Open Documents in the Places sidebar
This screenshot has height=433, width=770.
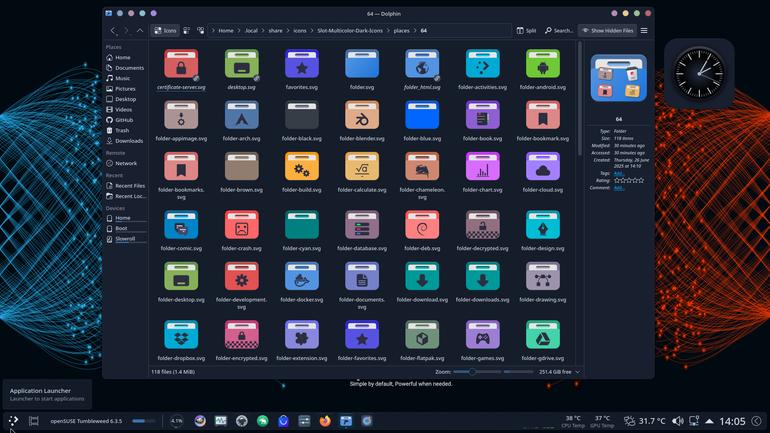125,68
